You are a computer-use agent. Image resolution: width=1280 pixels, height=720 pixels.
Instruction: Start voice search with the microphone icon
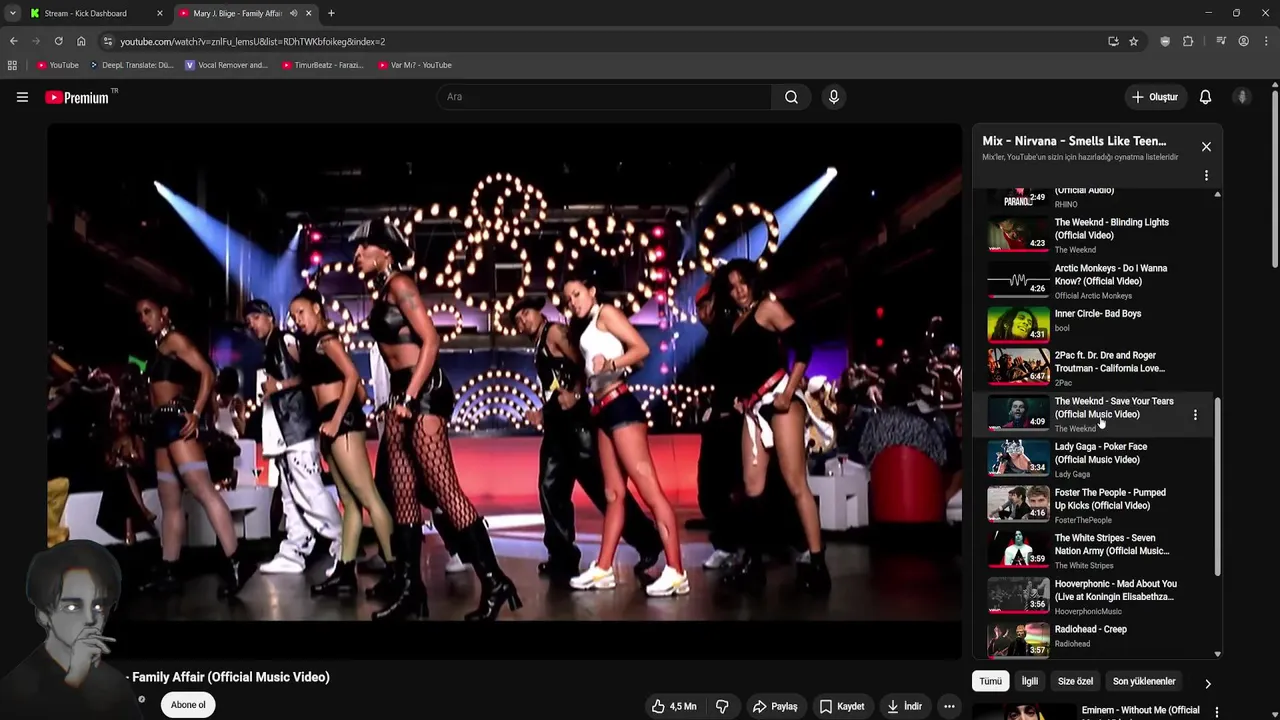click(833, 97)
